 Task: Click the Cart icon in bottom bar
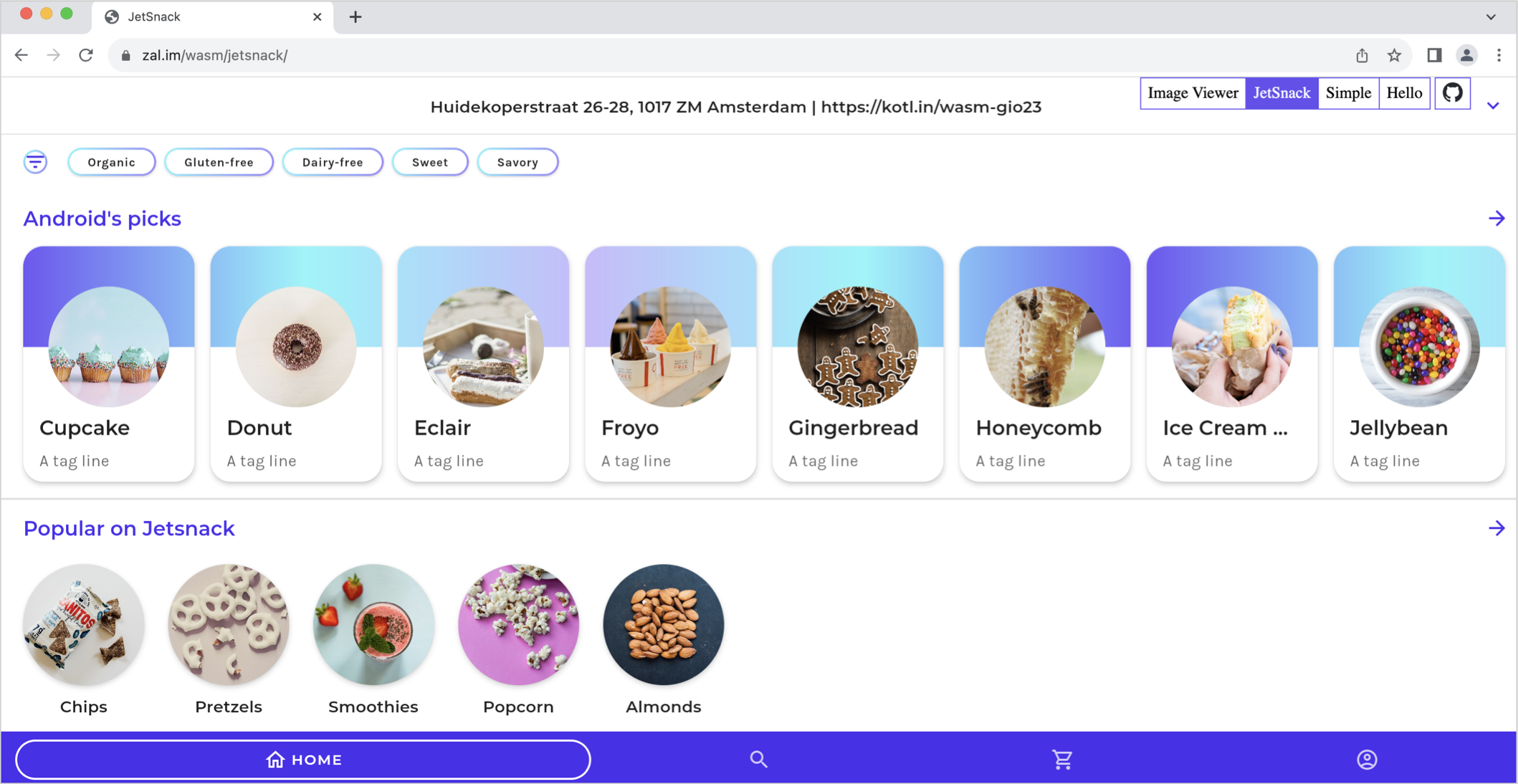(x=1061, y=758)
